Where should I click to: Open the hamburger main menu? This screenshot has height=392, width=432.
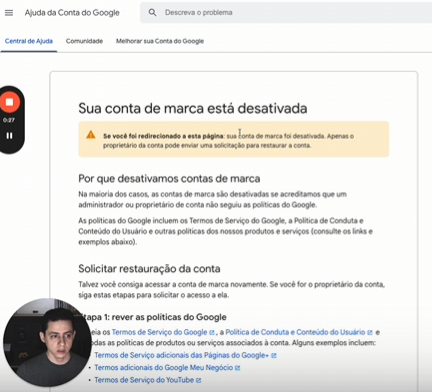point(9,13)
